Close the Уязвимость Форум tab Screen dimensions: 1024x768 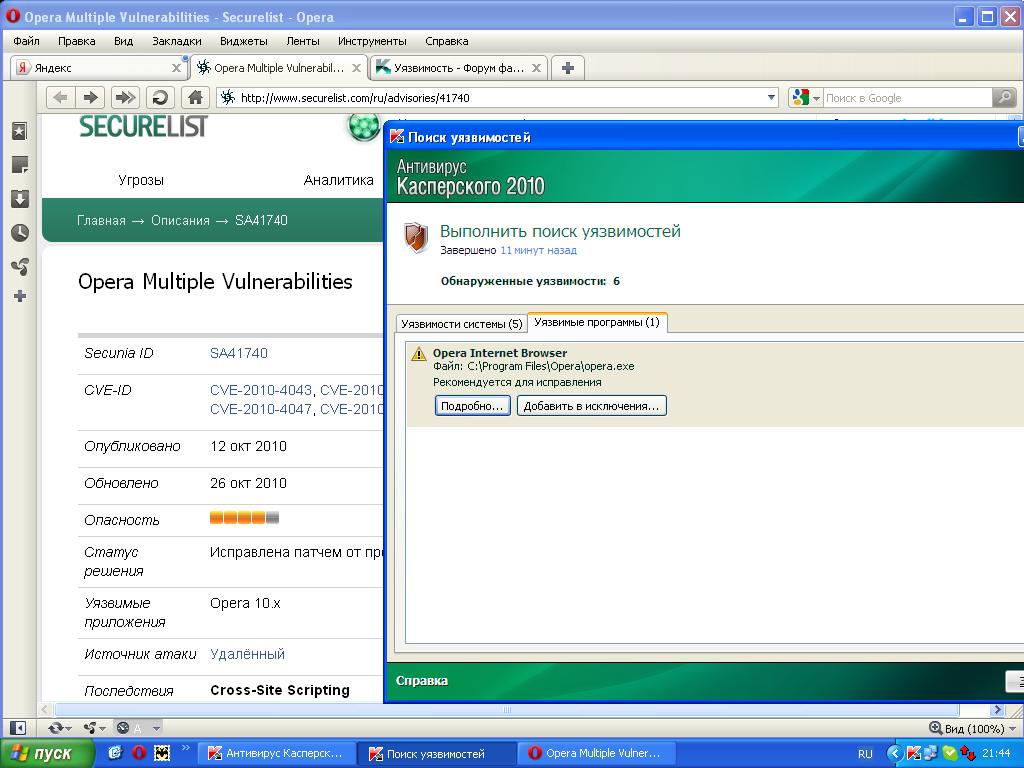(536, 68)
